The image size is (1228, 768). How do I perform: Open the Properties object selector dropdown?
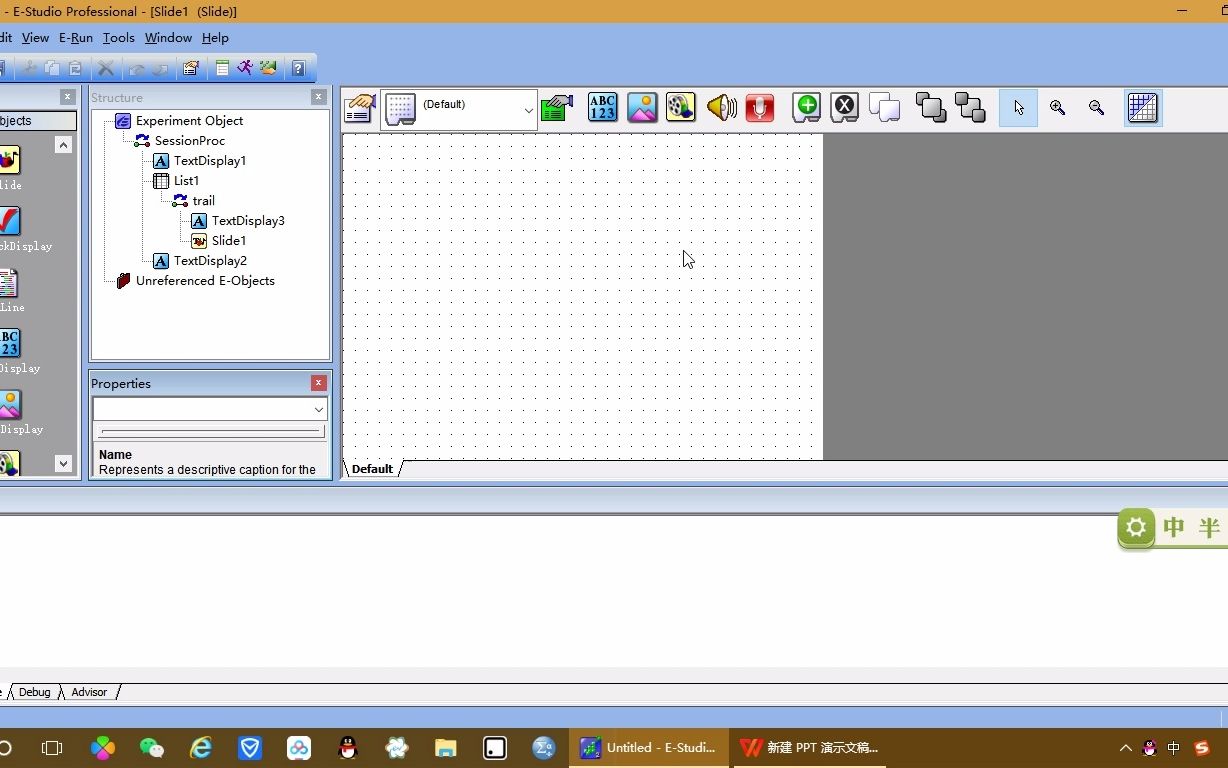318,409
